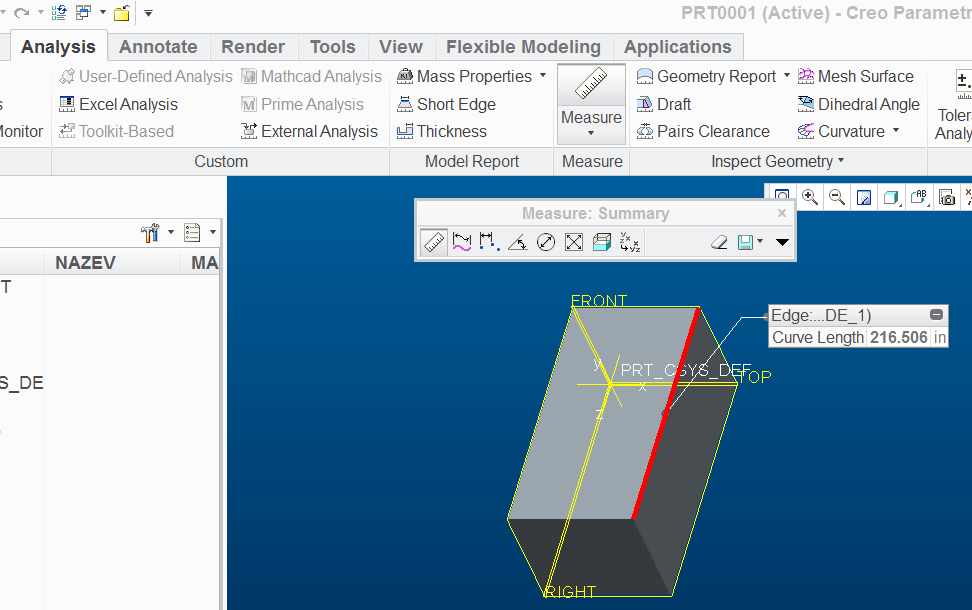Click the Curve Length value 216.506
972x610 pixels.
[898, 337]
